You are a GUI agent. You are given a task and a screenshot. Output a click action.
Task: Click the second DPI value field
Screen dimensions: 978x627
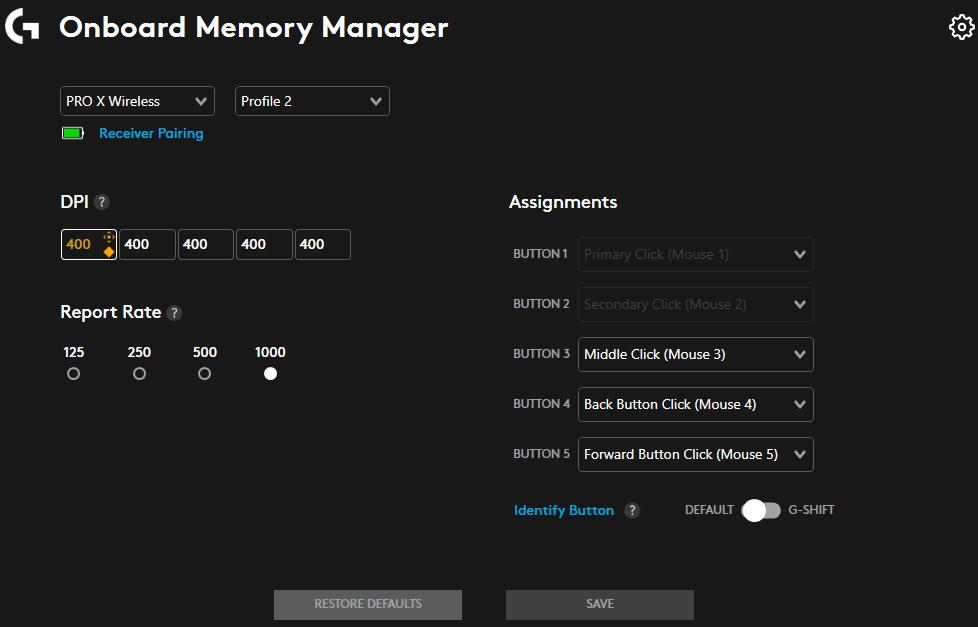point(147,244)
